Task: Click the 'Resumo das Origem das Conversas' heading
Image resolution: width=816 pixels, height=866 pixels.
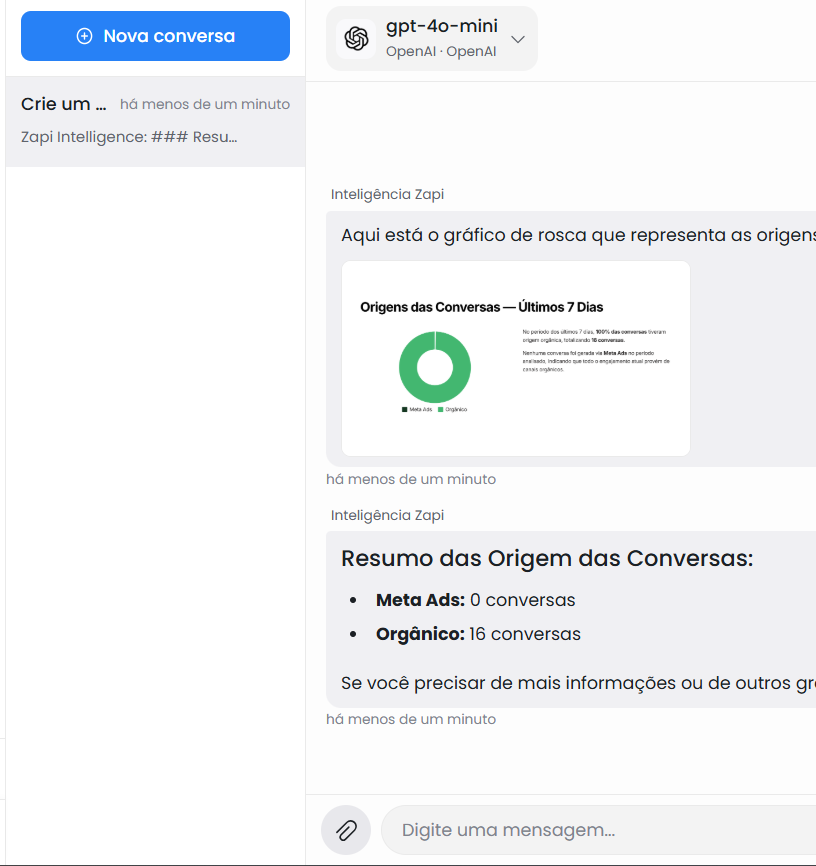Action: (x=547, y=558)
